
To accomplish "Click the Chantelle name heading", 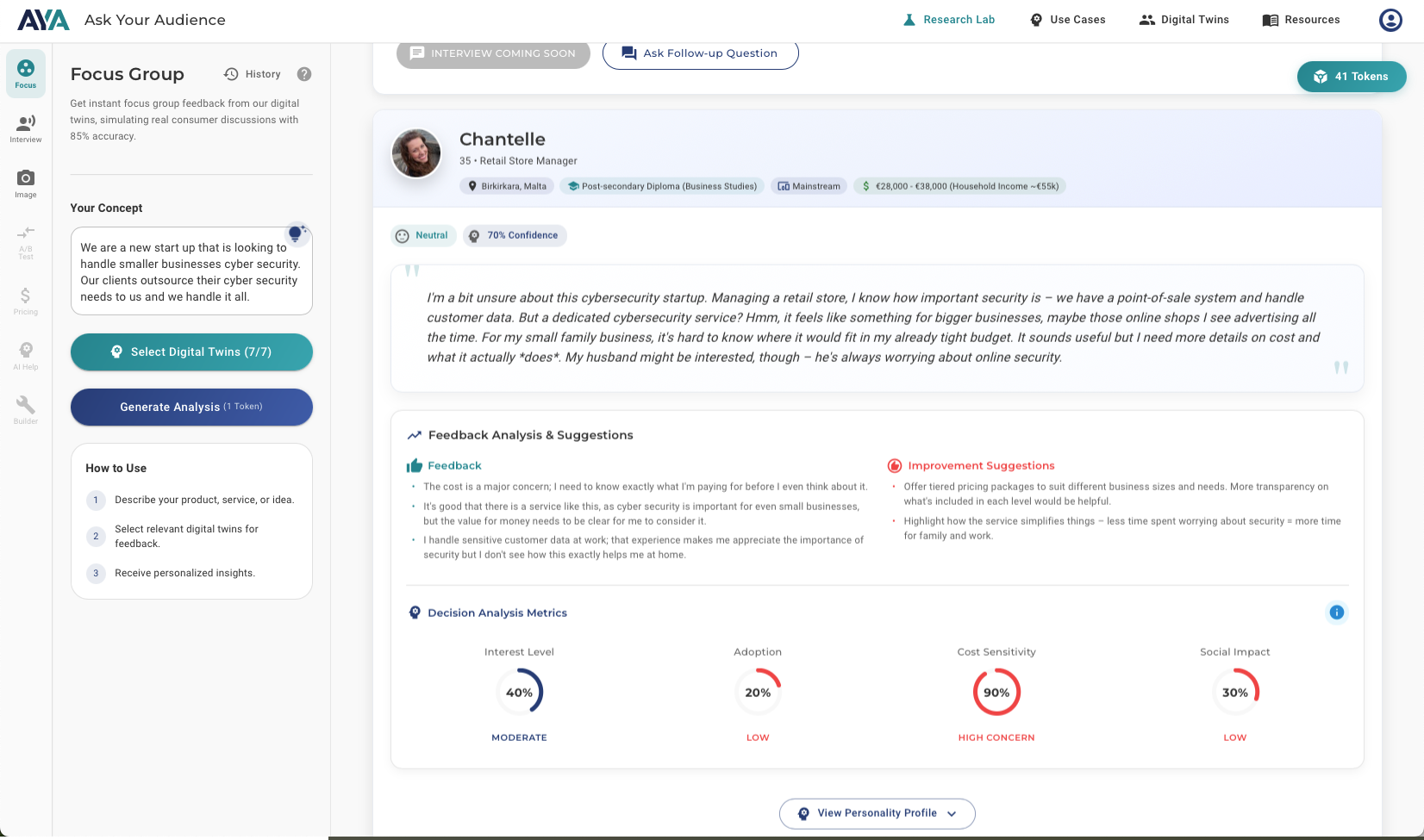I will 503,140.
